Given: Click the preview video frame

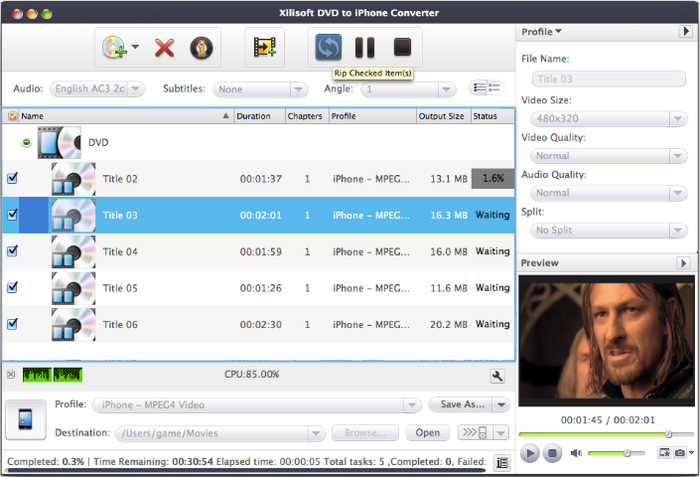Looking at the screenshot, I should point(606,341).
